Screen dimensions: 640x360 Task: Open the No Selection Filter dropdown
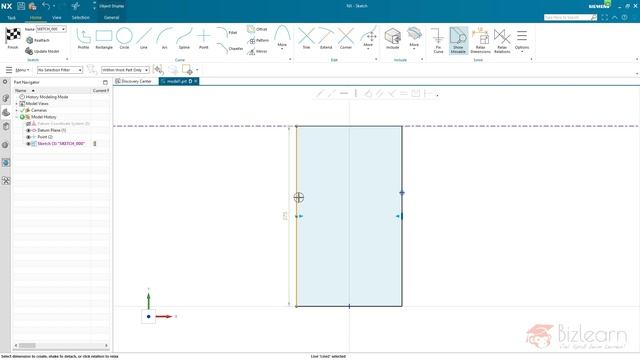pyautogui.click(x=60, y=70)
